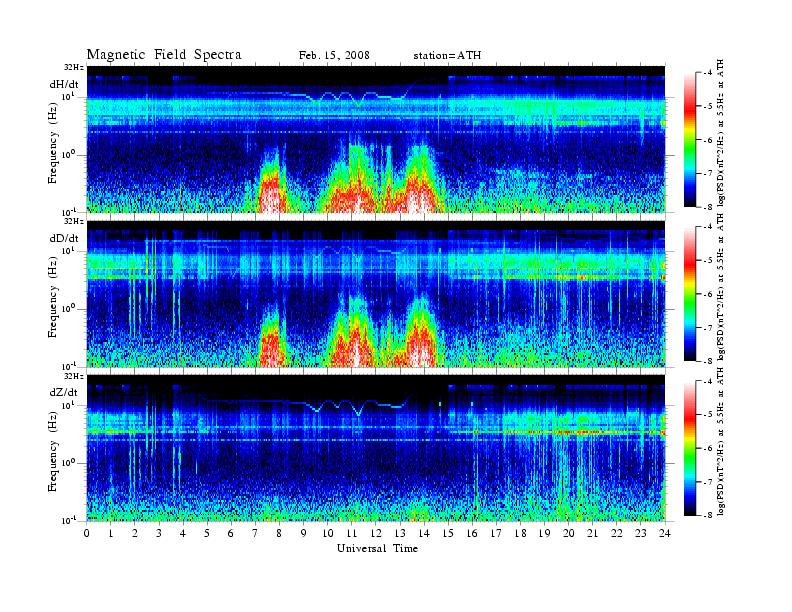Click the hour 19 tick label
The image size is (792, 612).
point(544,534)
